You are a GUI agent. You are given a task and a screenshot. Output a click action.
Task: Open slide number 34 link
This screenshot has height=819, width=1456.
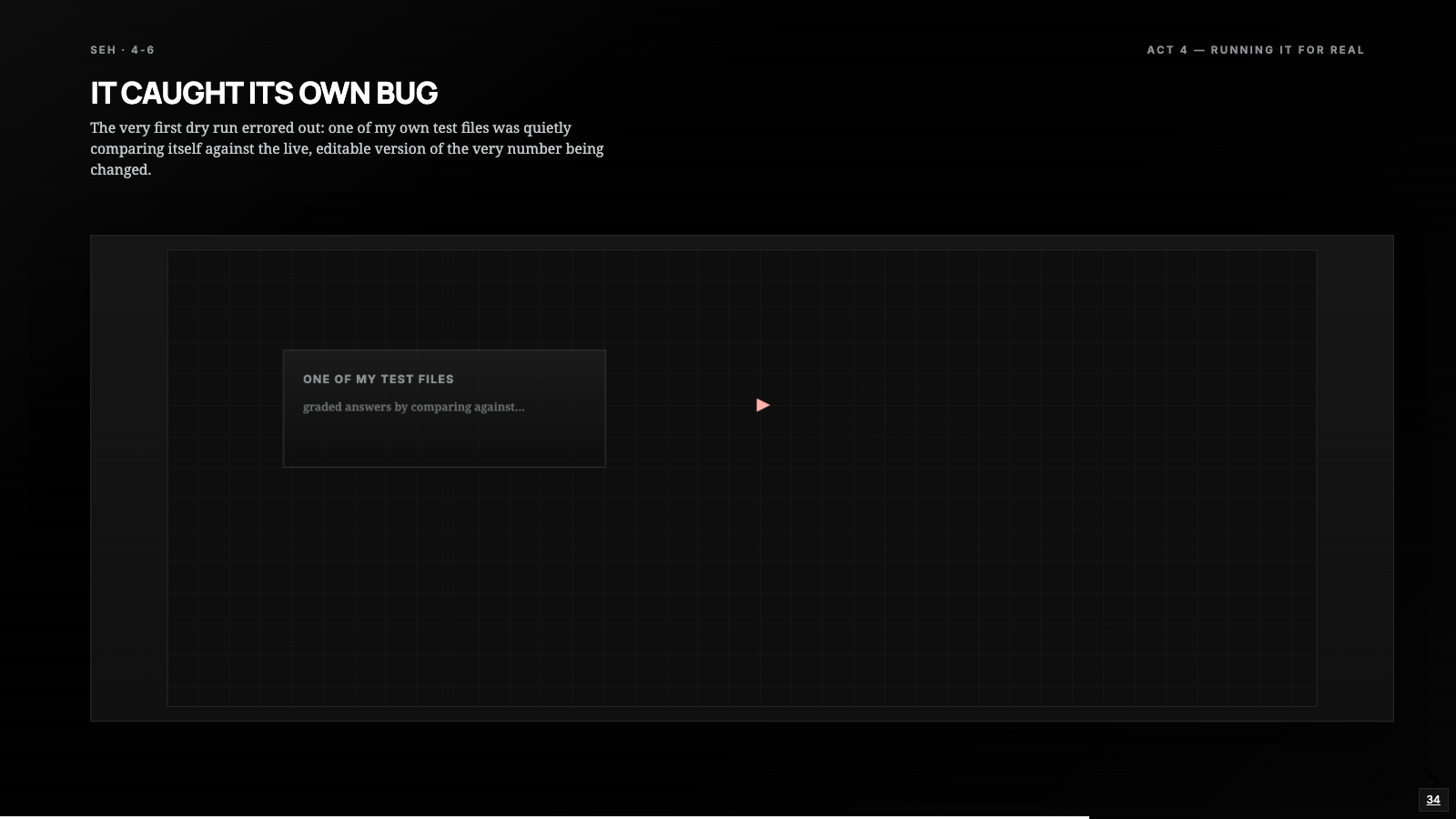click(x=1433, y=800)
